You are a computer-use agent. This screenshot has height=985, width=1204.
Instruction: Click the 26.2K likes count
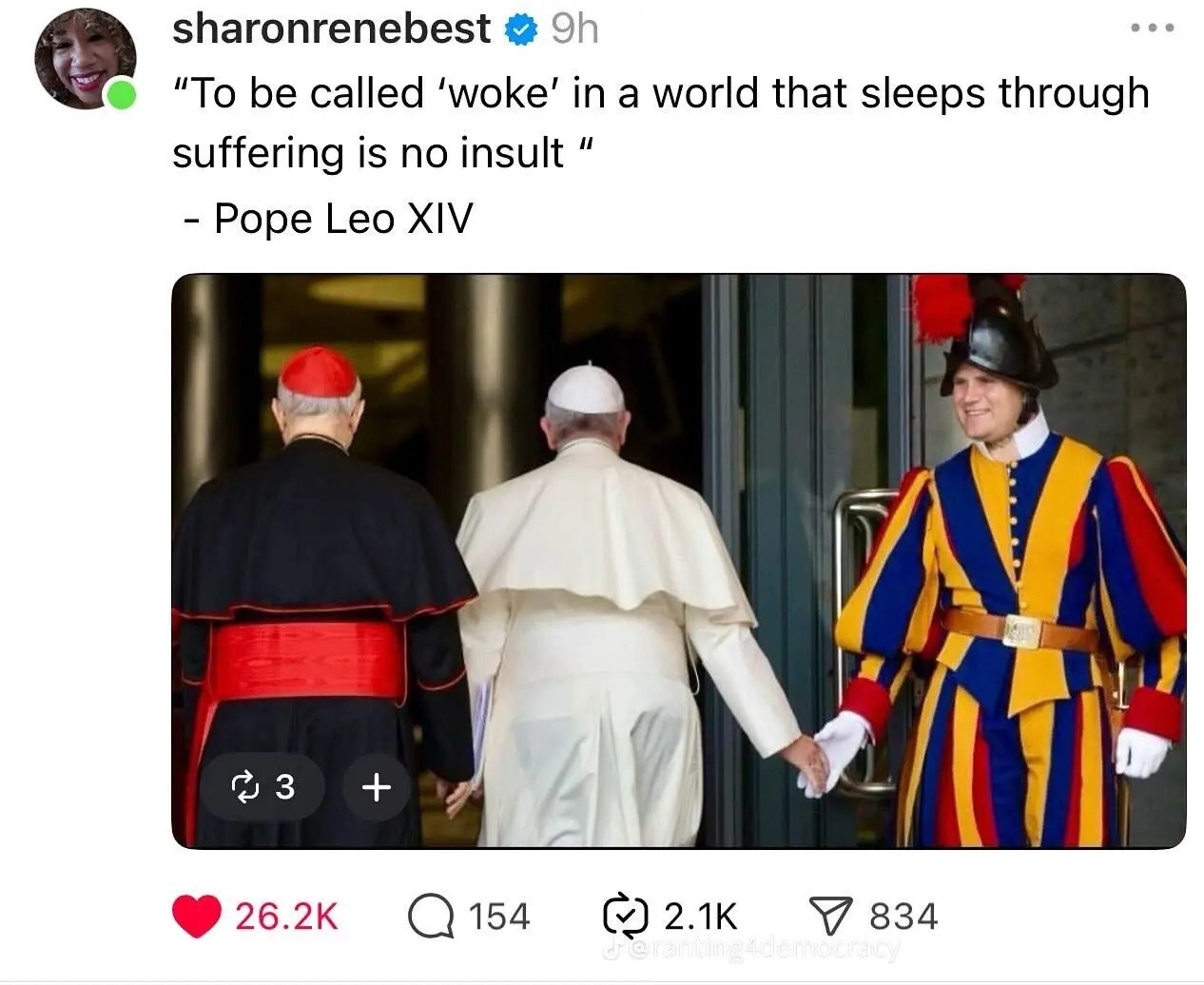click(286, 917)
